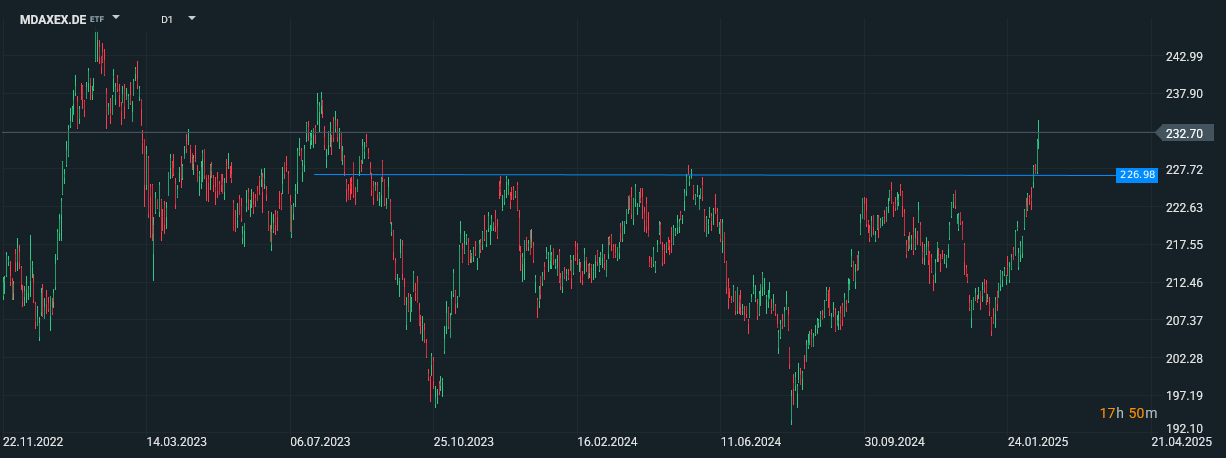Click the 24.01.2025 date axis label
This screenshot has height=458, width=1226.
click(x=1038, y=441)
